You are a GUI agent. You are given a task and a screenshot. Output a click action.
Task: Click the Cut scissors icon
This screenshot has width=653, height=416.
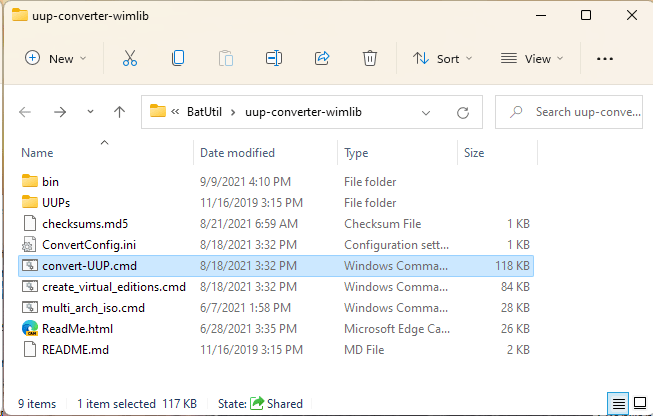129,58
